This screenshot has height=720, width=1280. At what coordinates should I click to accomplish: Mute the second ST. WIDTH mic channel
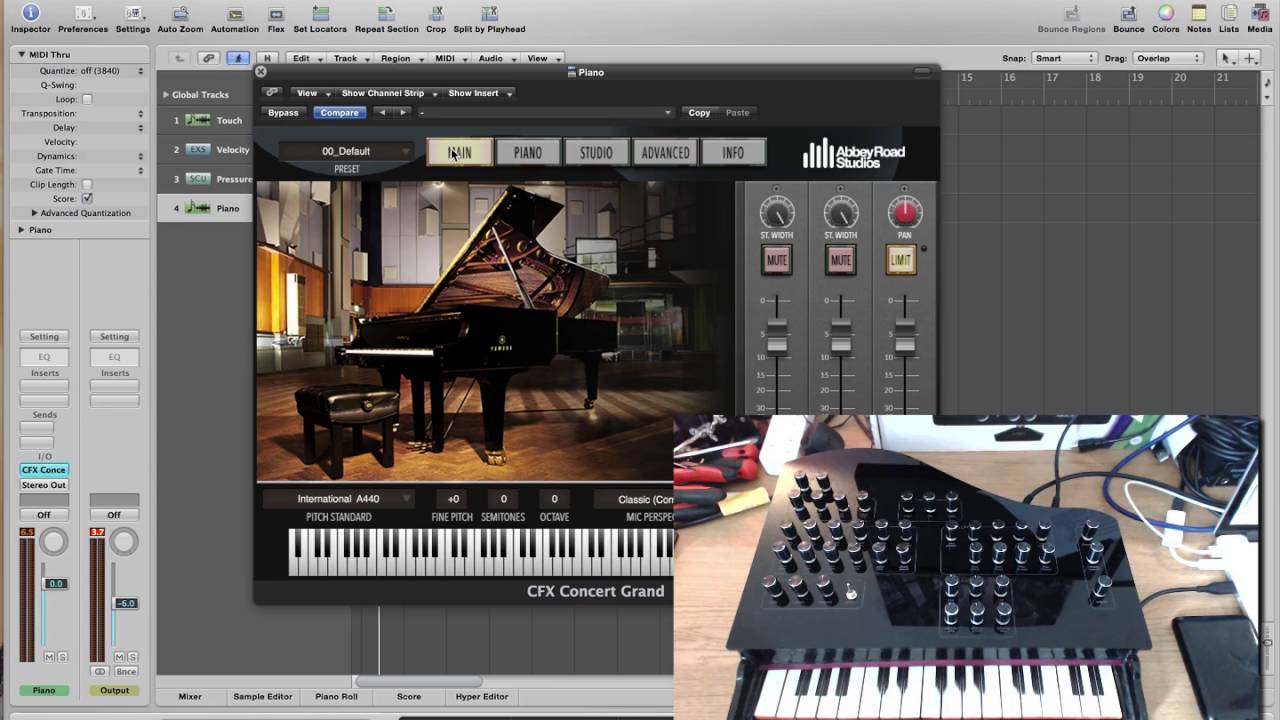click(x=841, y=260)
